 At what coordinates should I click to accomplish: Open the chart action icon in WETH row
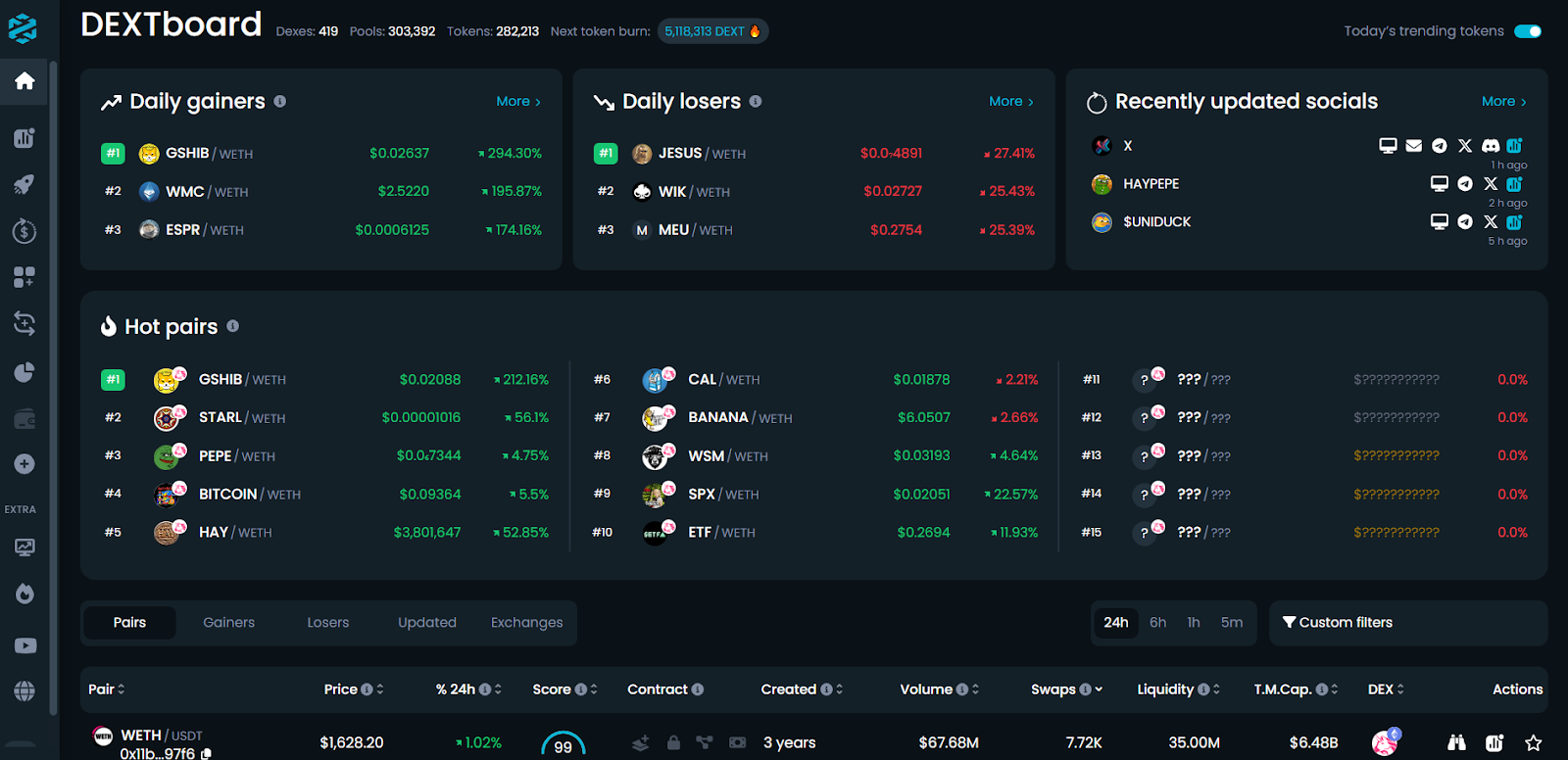click(1494, 743)
